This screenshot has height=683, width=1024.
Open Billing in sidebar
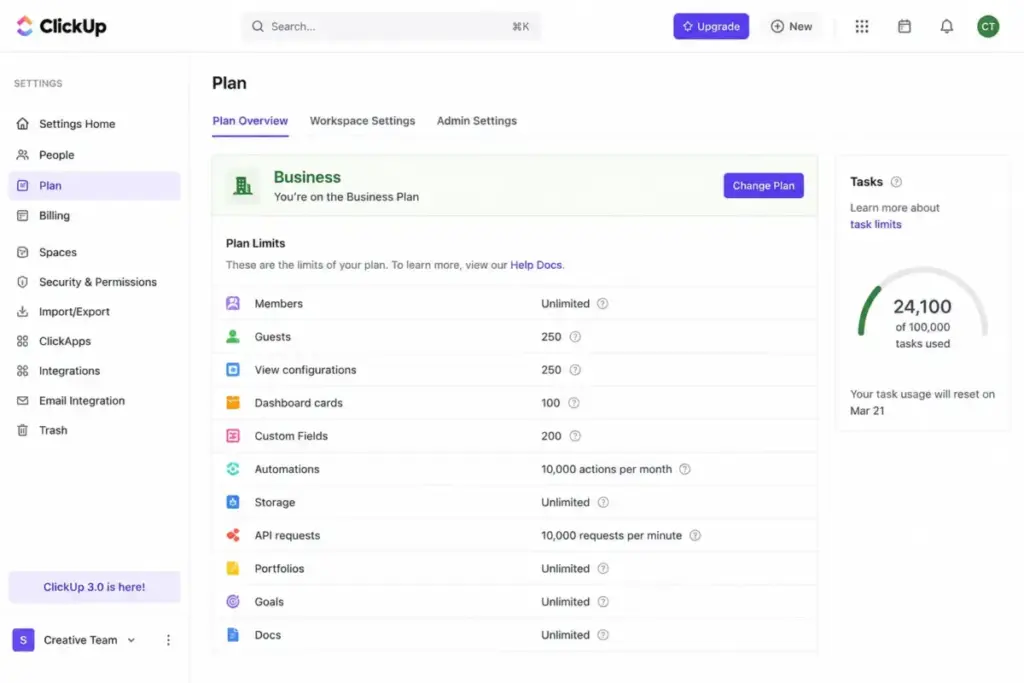94,215
